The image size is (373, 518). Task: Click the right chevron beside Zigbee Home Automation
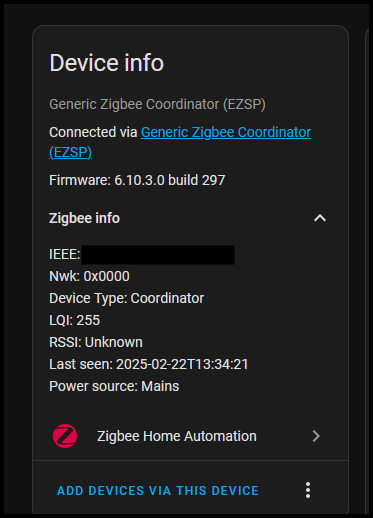(316, 436)
